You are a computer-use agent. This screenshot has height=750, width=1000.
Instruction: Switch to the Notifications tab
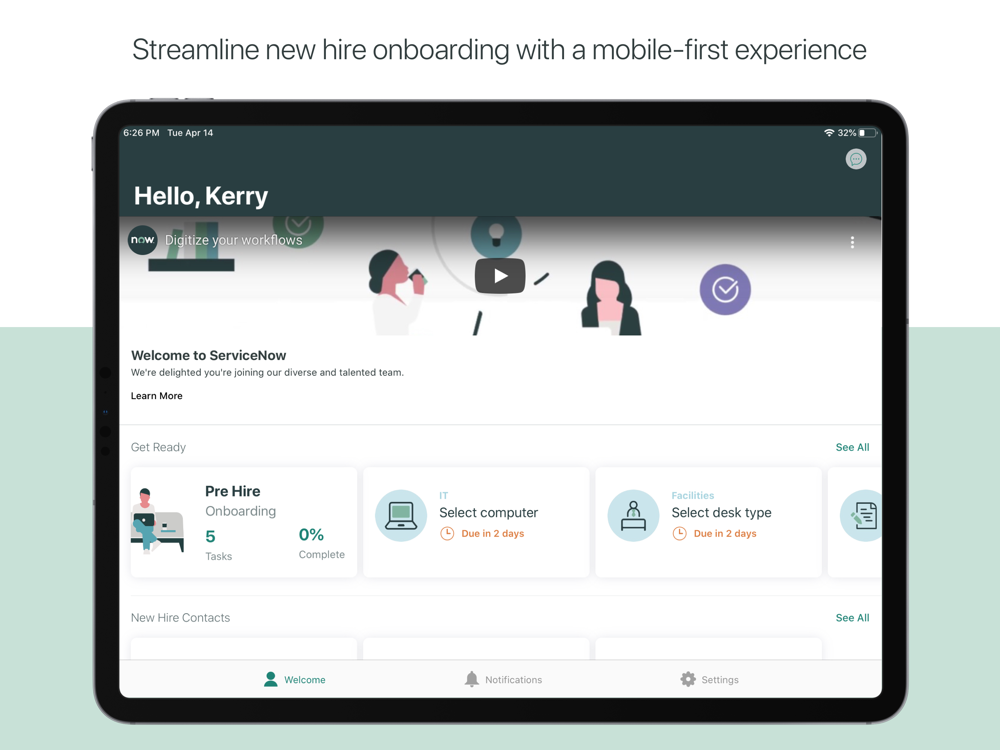click(x=503, y=679)
